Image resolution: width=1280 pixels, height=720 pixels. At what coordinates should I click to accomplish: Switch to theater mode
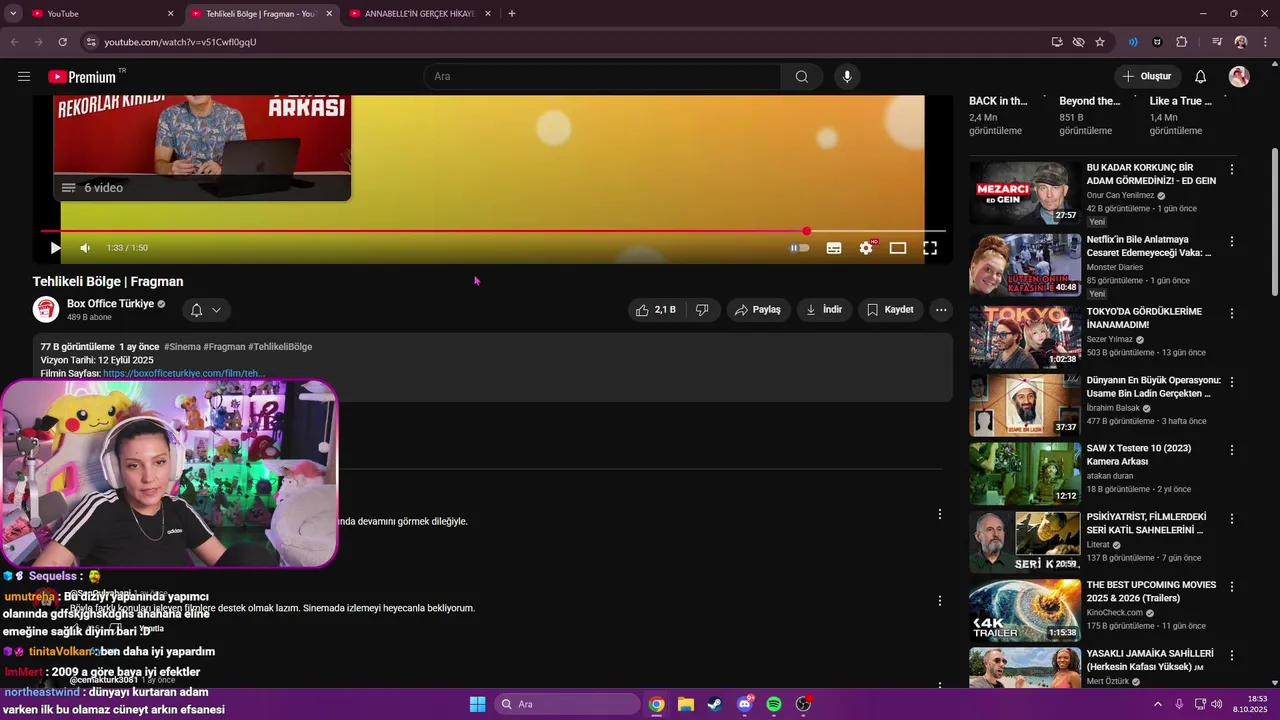click(898, 248)
